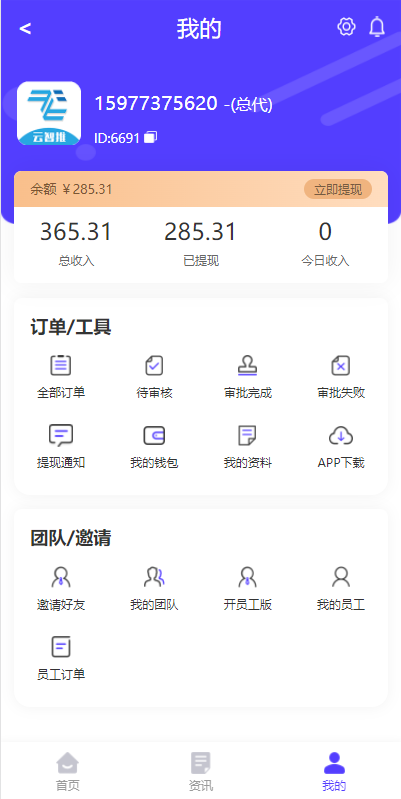Open notifications with the bell icon
Image resolution: width=401 pixels, height=799 pixels.
tap(377, 26)
